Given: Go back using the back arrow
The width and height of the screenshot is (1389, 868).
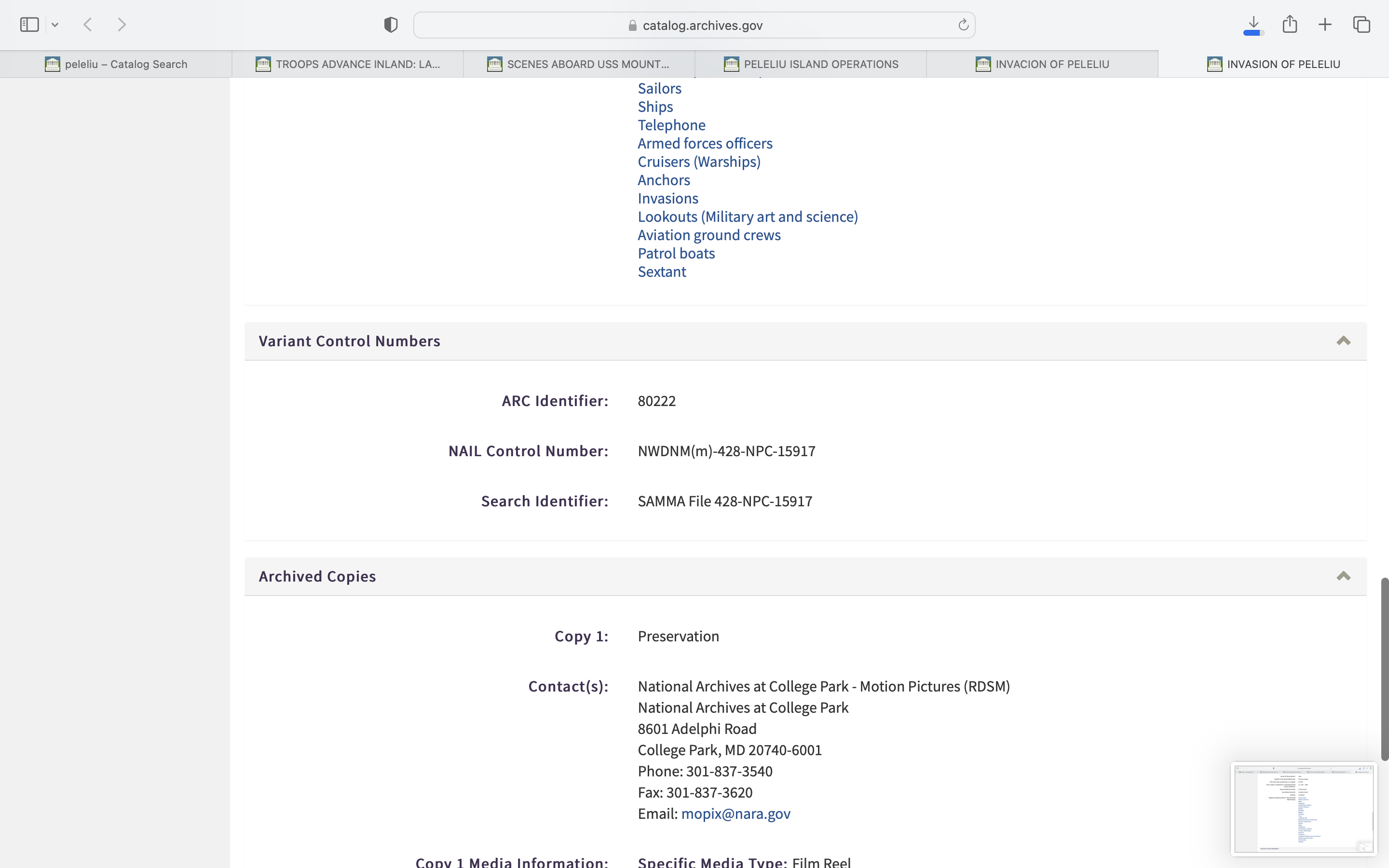Looking at the screenshot, I should coord(88,25).
